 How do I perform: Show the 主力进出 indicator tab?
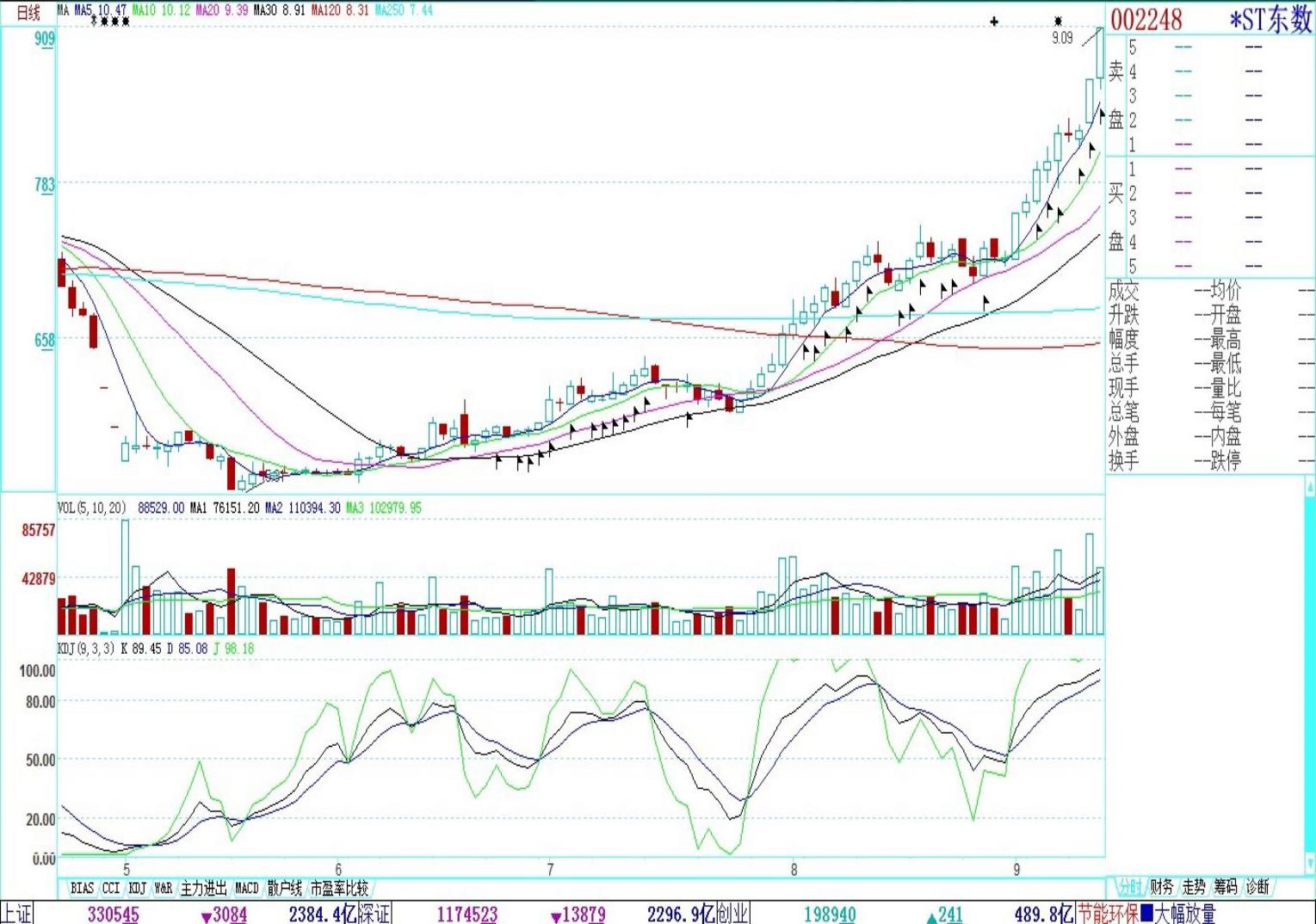[x=204, y=888]
